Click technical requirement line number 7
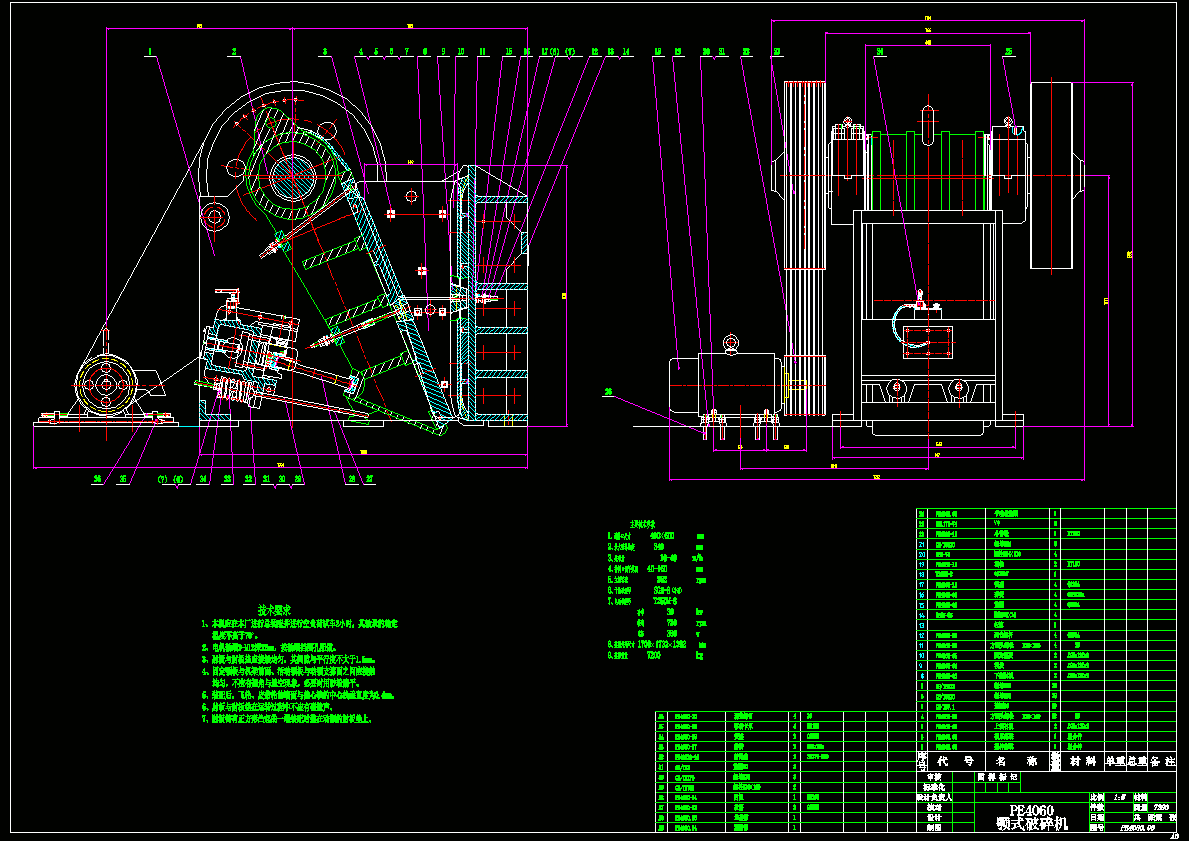The width and height of the screenshot is (1189, 841). [x=287, y=718]
